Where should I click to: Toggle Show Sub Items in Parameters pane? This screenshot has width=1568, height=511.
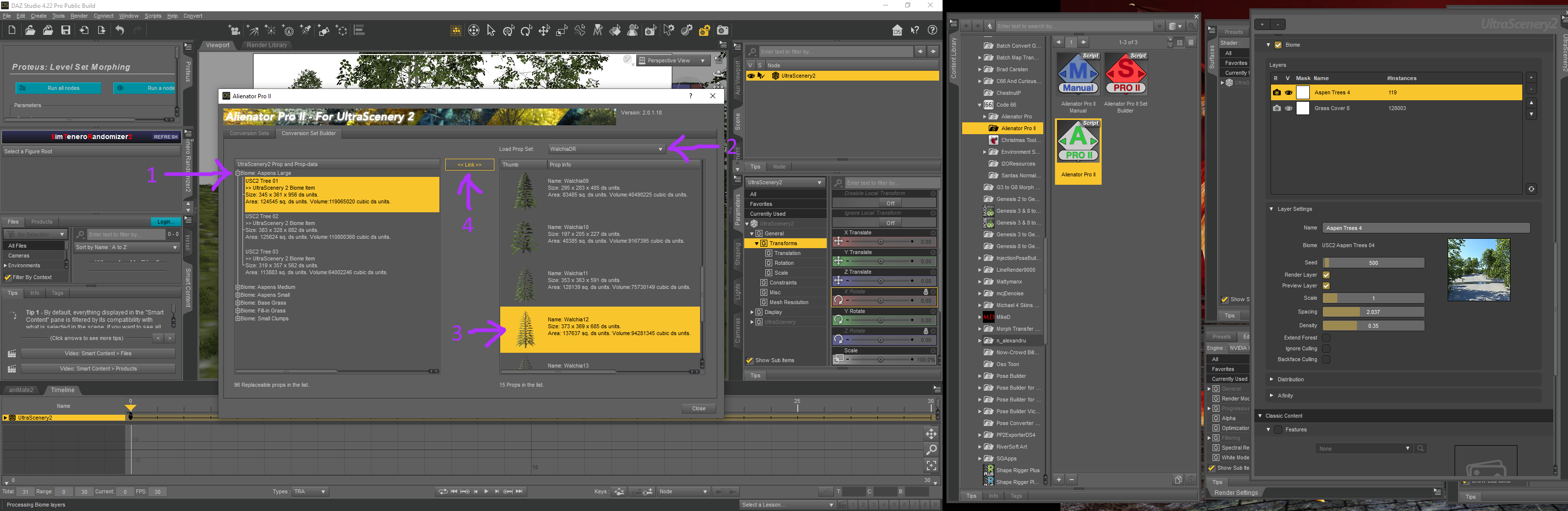pos(750,361)
